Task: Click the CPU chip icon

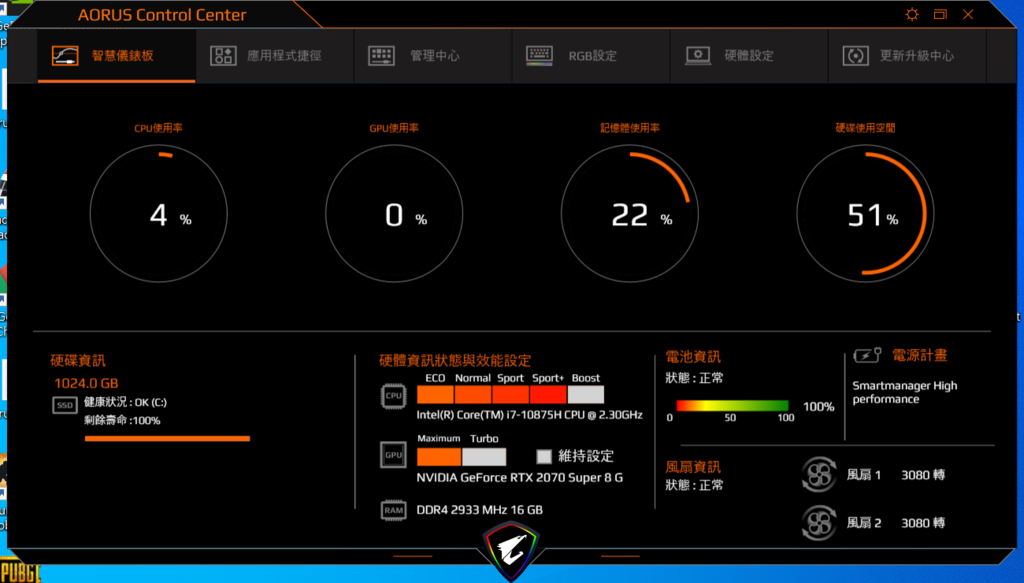Action: pos(393,396)
